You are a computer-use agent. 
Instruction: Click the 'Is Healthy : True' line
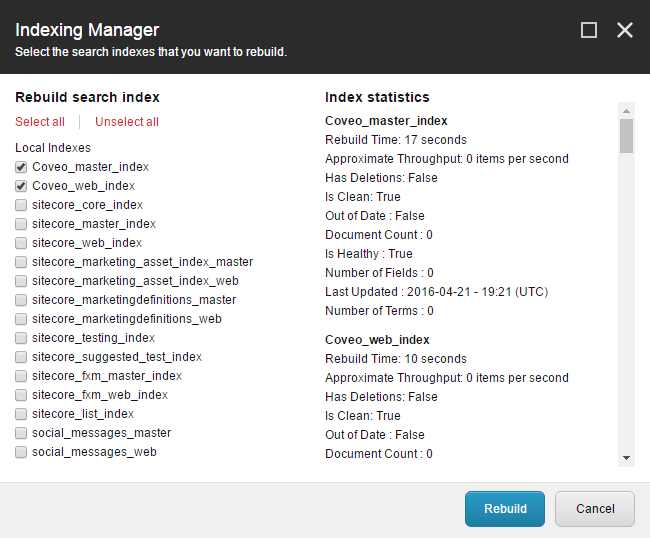click(x=369, y=254)
